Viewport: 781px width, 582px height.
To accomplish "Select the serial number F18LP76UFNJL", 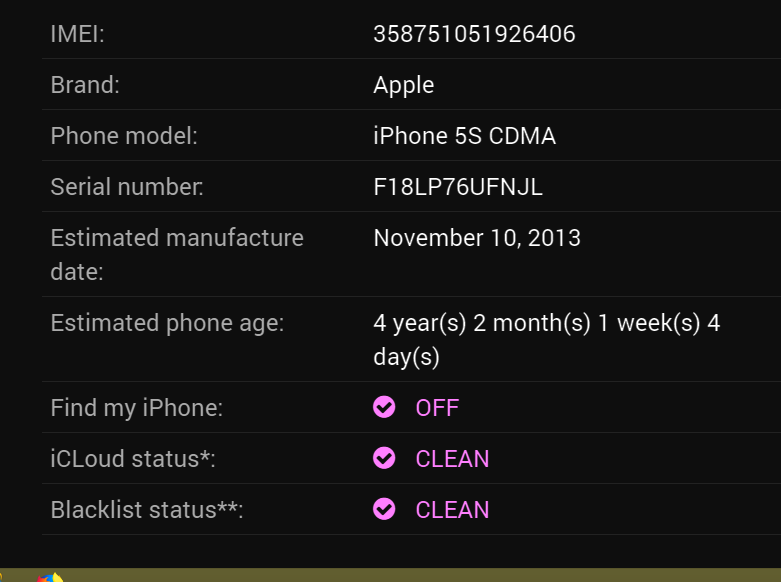I will [458, 187].
